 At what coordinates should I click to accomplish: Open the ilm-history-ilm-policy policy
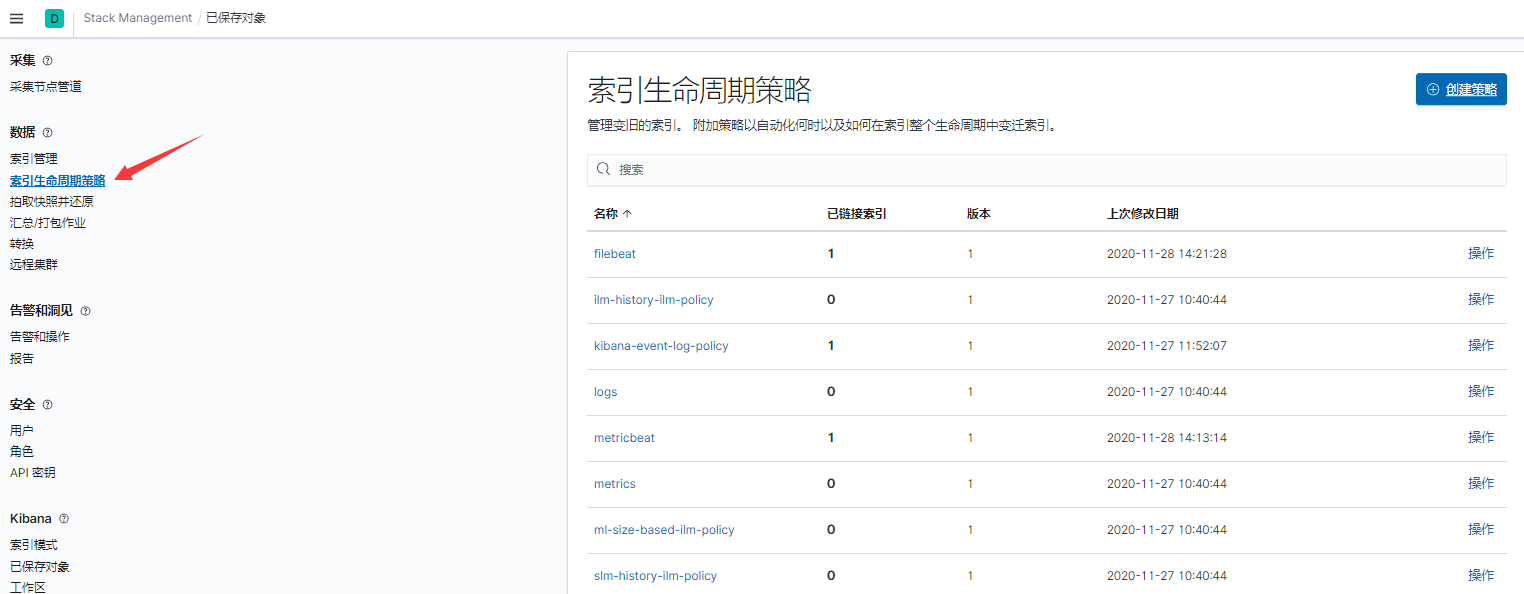pyautogui.click(x=654, y=300)
